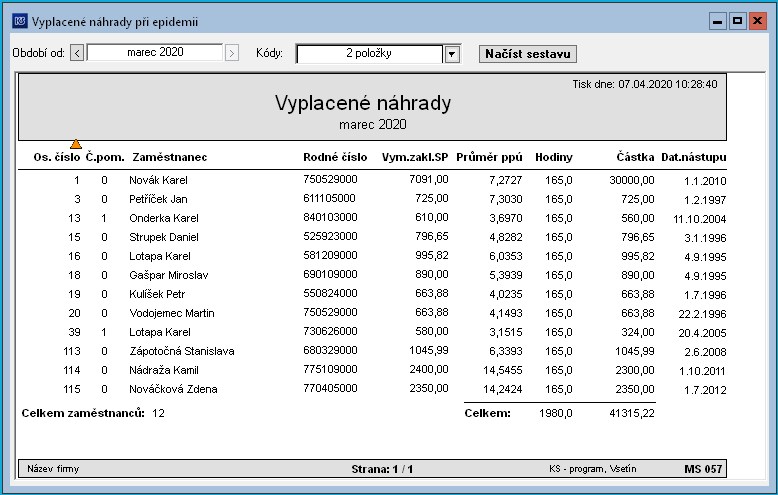The height and width of the screenshot is (495, 778).
Task: Click the Strana: 1 / 1 page indicator
Action: click(382, 469)
